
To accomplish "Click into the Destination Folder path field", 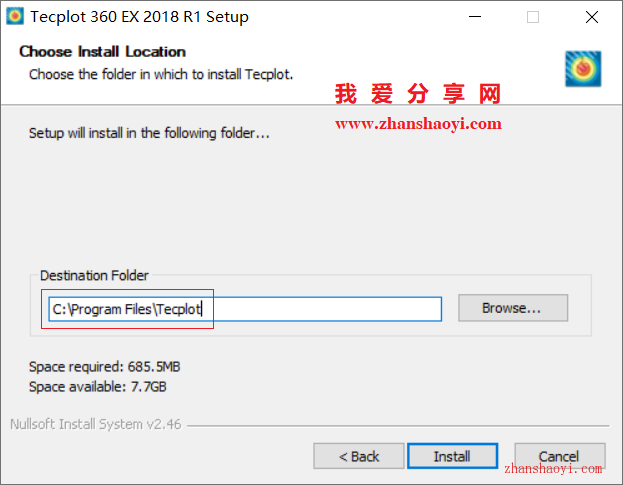I will pyautogui.click(x=245, y=309).
